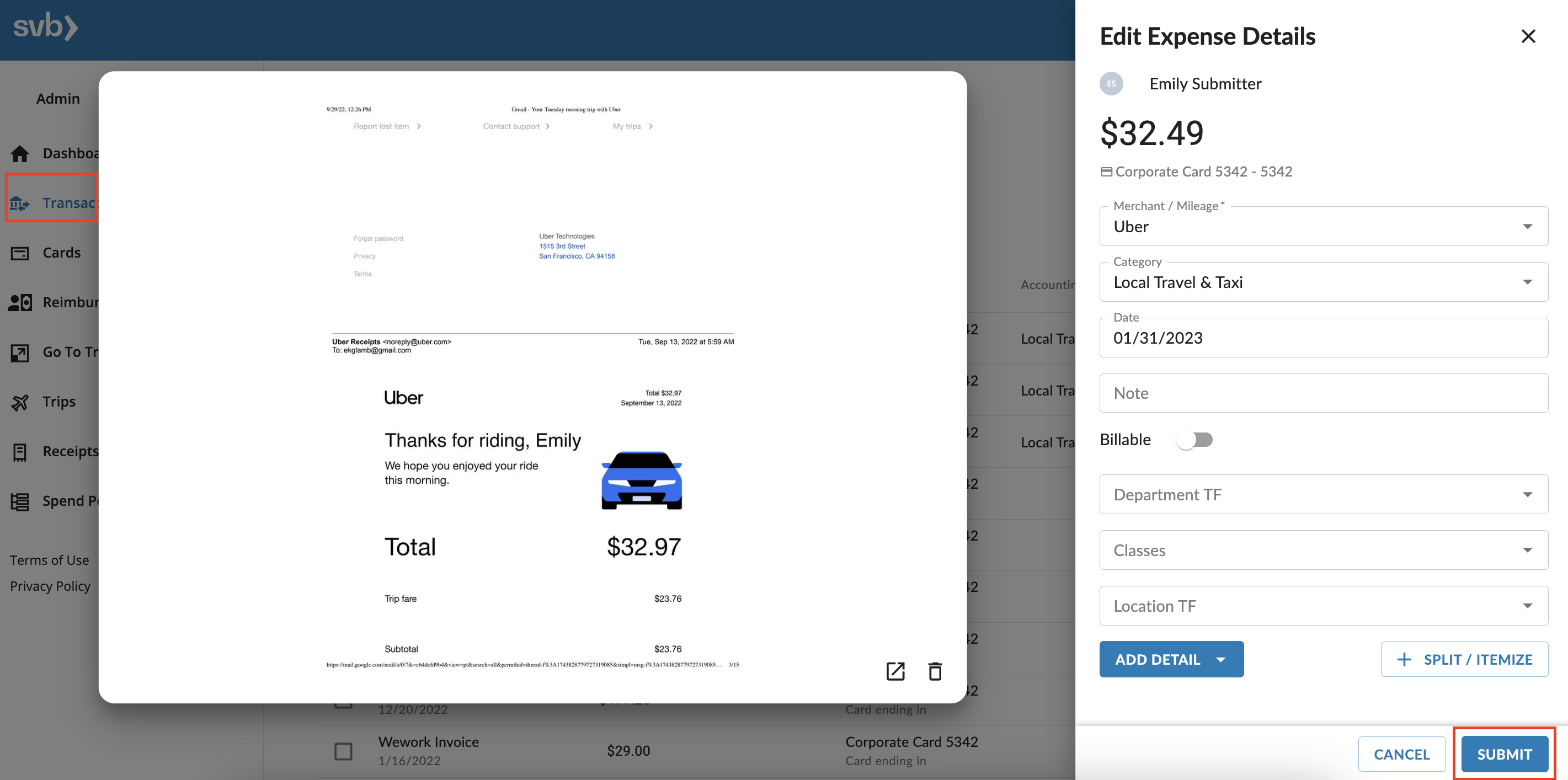This screenshot has height=780, width=1568.
Task: Click the expense amount $32.49
Action: (x=1151, y=132)
